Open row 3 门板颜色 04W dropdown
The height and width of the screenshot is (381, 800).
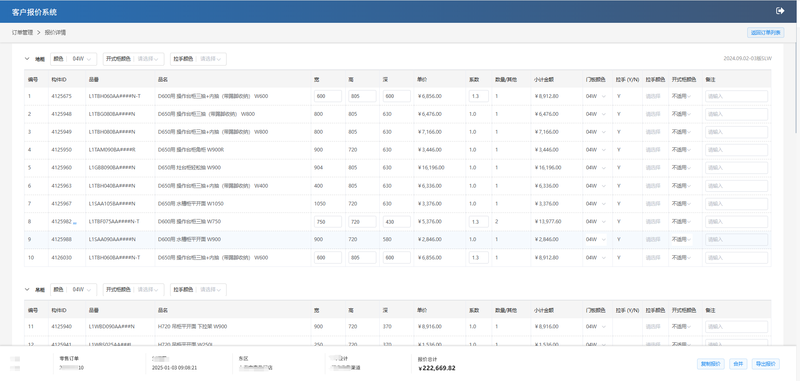(596, 132)
